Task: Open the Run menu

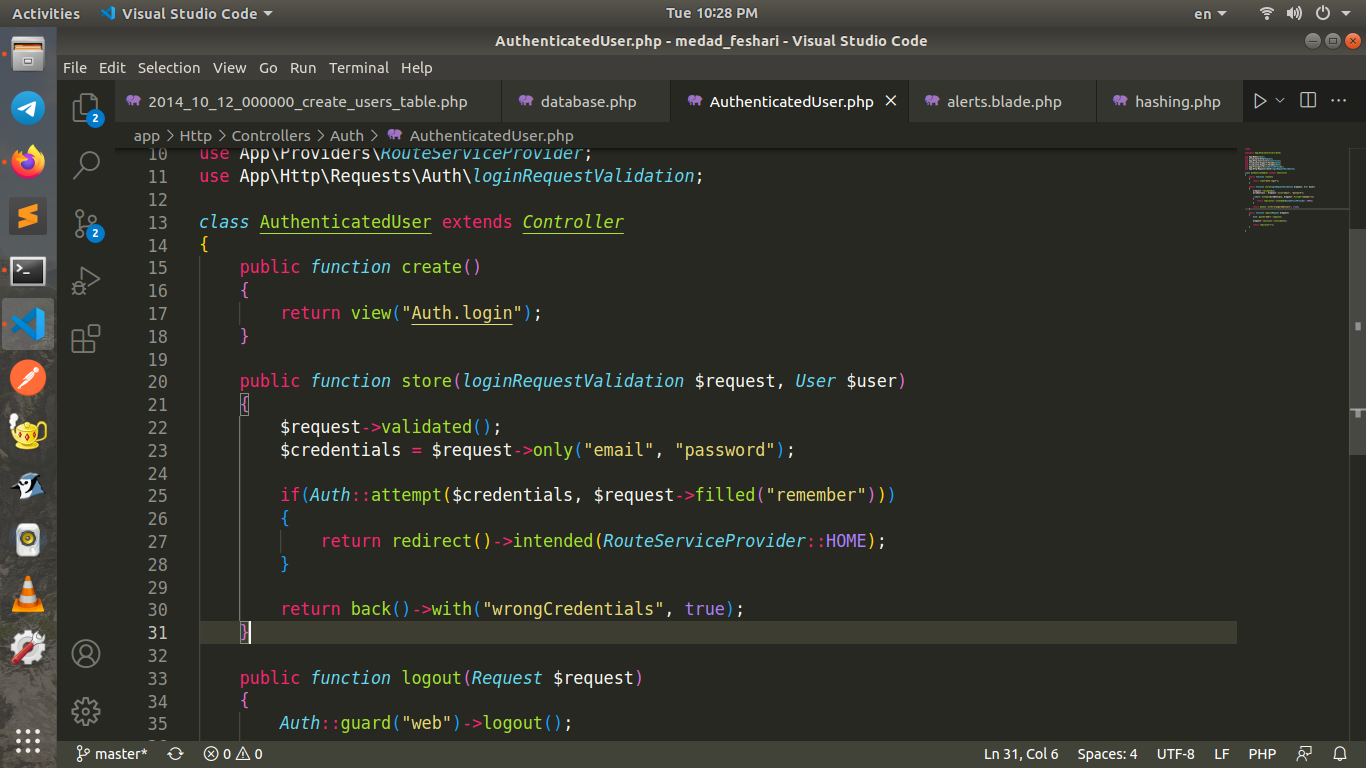Action: pos(303,68)
